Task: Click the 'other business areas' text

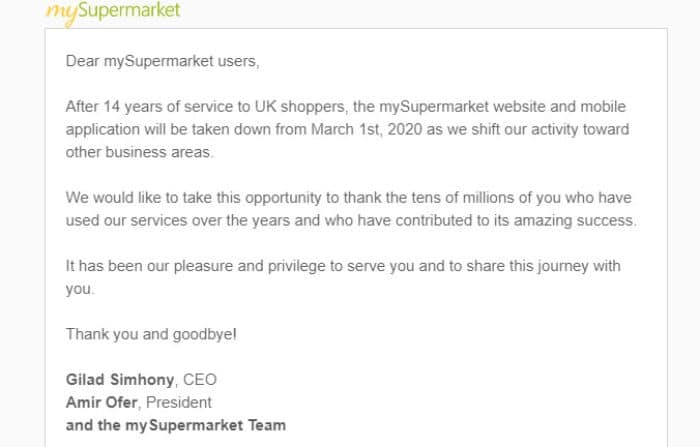Action: coord(139,152)
